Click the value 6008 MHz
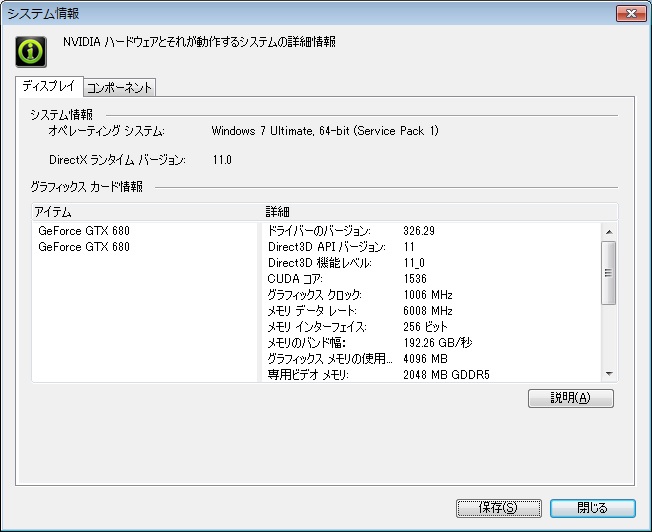The height and width of the screenshot is (532, 652). tap(428, 311)
